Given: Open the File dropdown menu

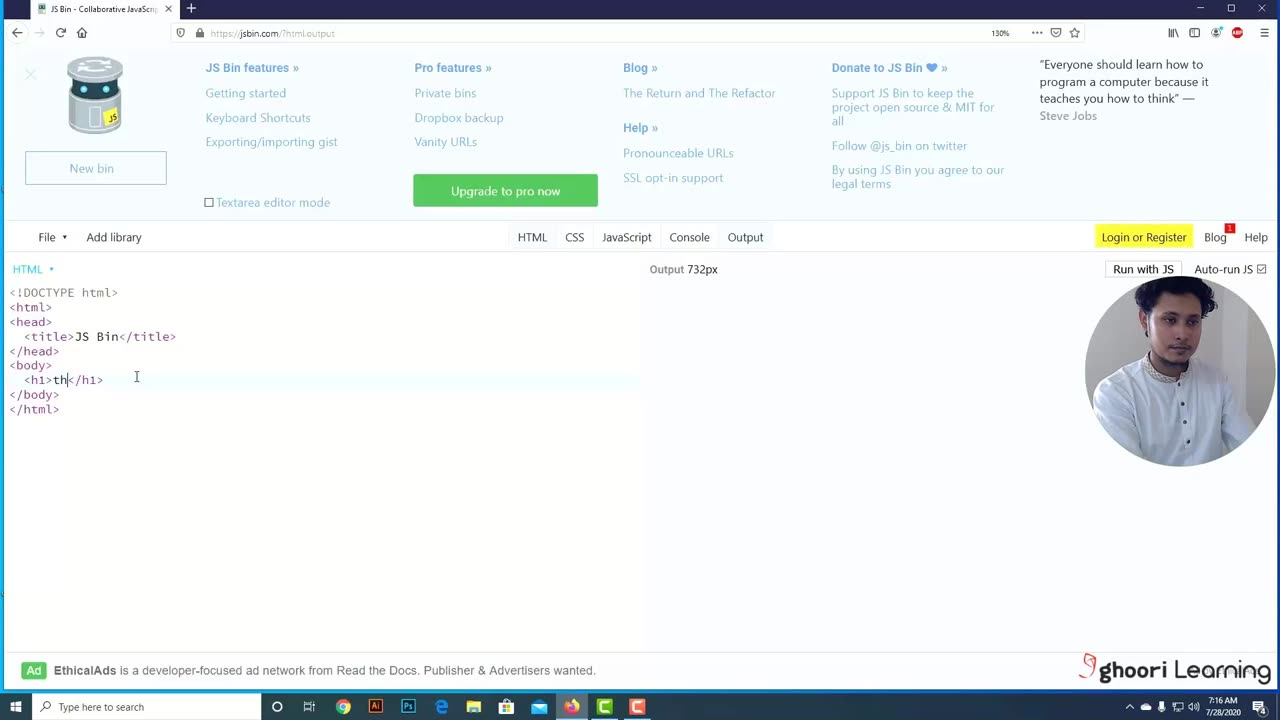Looking at the screenshot, I should coord(53,237).
